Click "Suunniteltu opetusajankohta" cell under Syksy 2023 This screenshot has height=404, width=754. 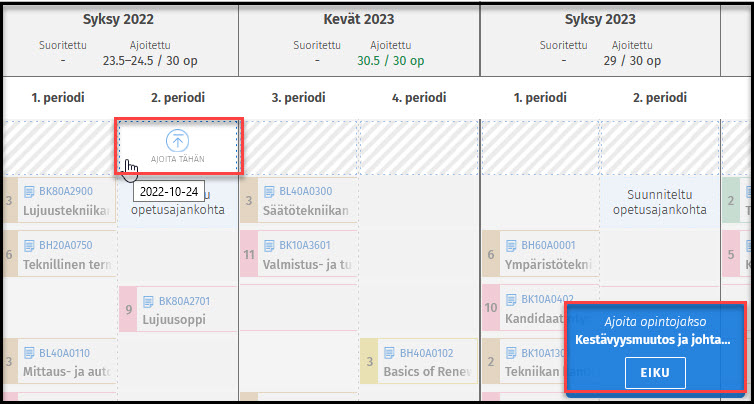coord(660,202)
